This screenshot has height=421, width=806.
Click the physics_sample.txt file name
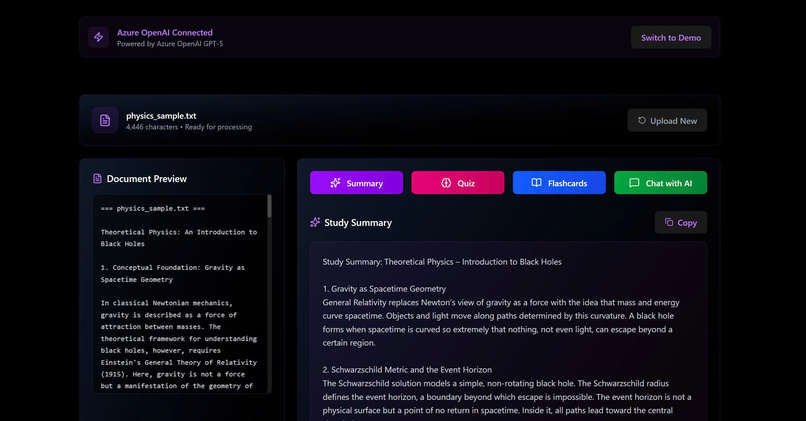coord(161,116)
